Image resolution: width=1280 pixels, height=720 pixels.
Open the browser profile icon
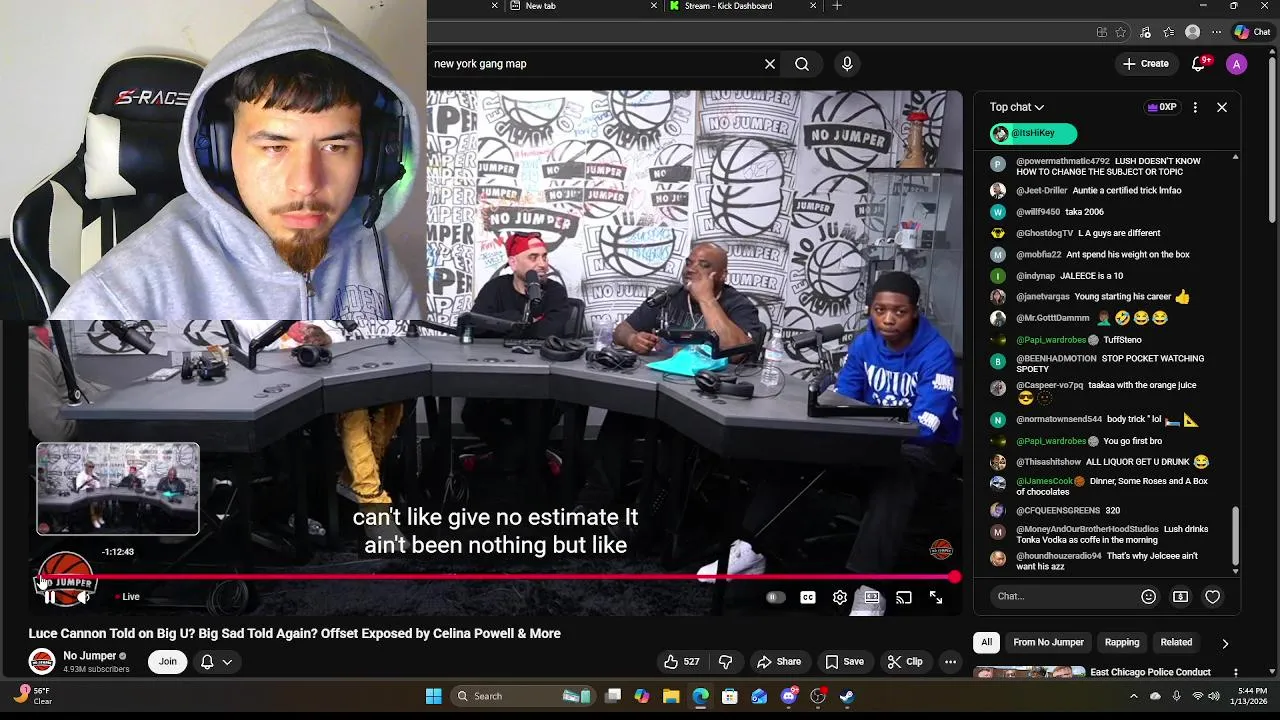click(1192, 32)
